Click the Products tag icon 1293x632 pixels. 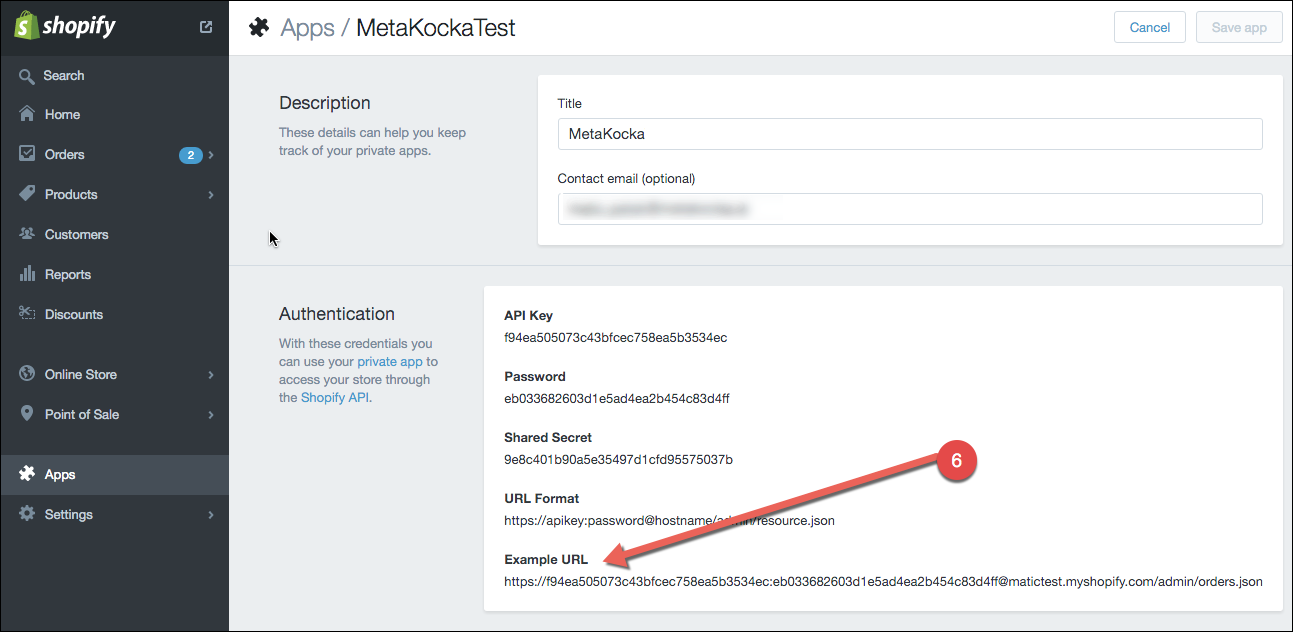[x=27, y=194]
